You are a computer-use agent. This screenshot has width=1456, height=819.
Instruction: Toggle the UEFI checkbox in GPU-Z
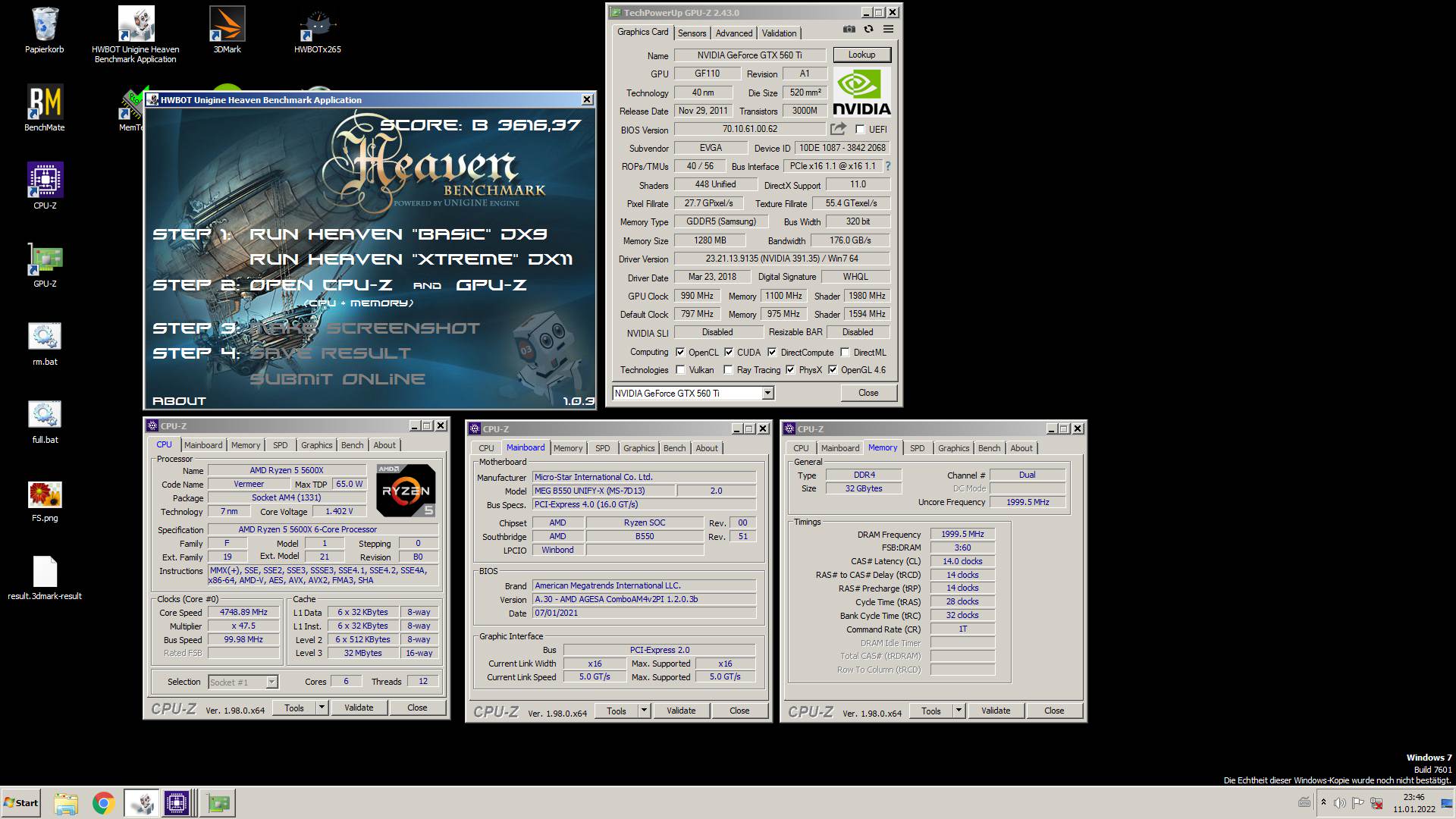860,130
